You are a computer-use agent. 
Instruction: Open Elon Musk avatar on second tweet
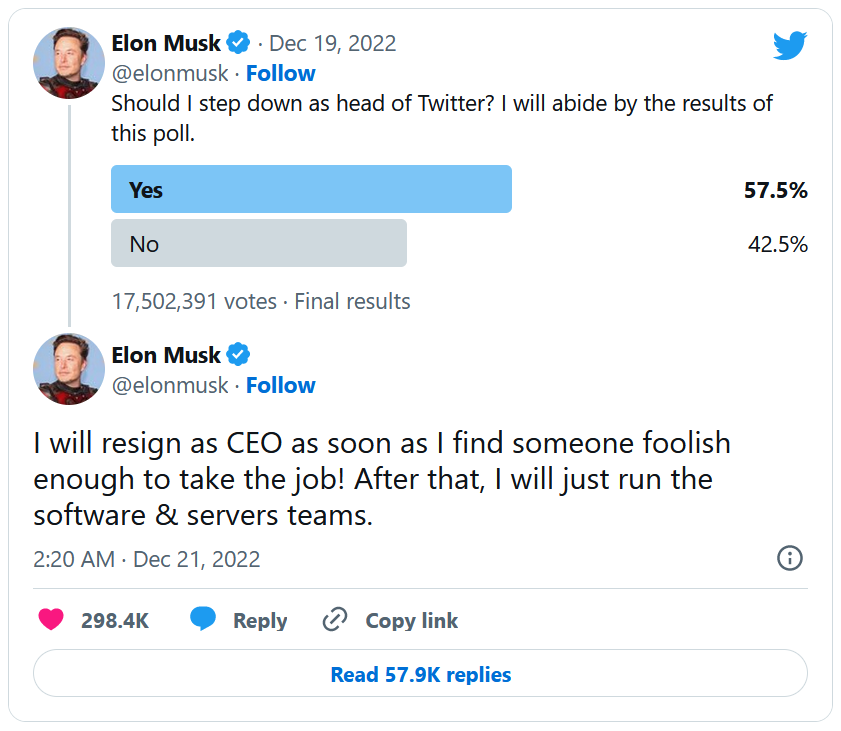click(69, 369)
